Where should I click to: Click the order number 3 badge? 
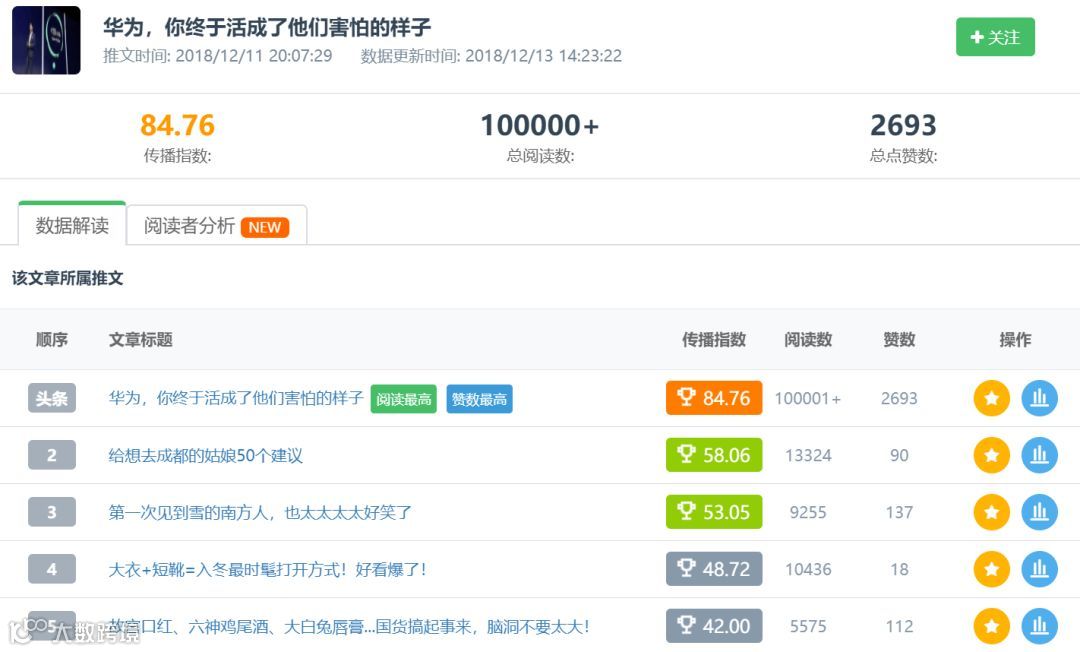(x=52, y=512)
